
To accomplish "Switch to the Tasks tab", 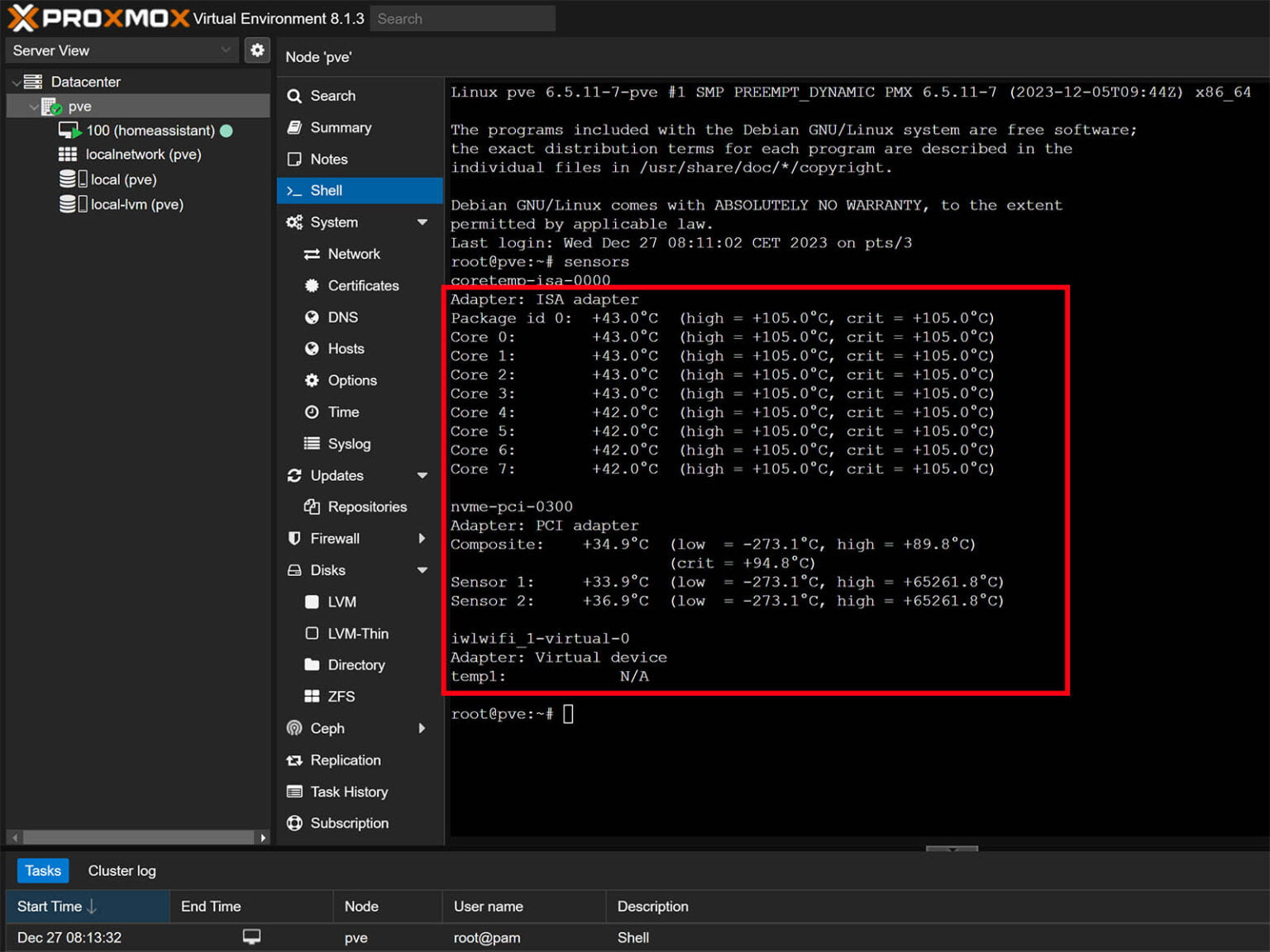I will point(42,870).
